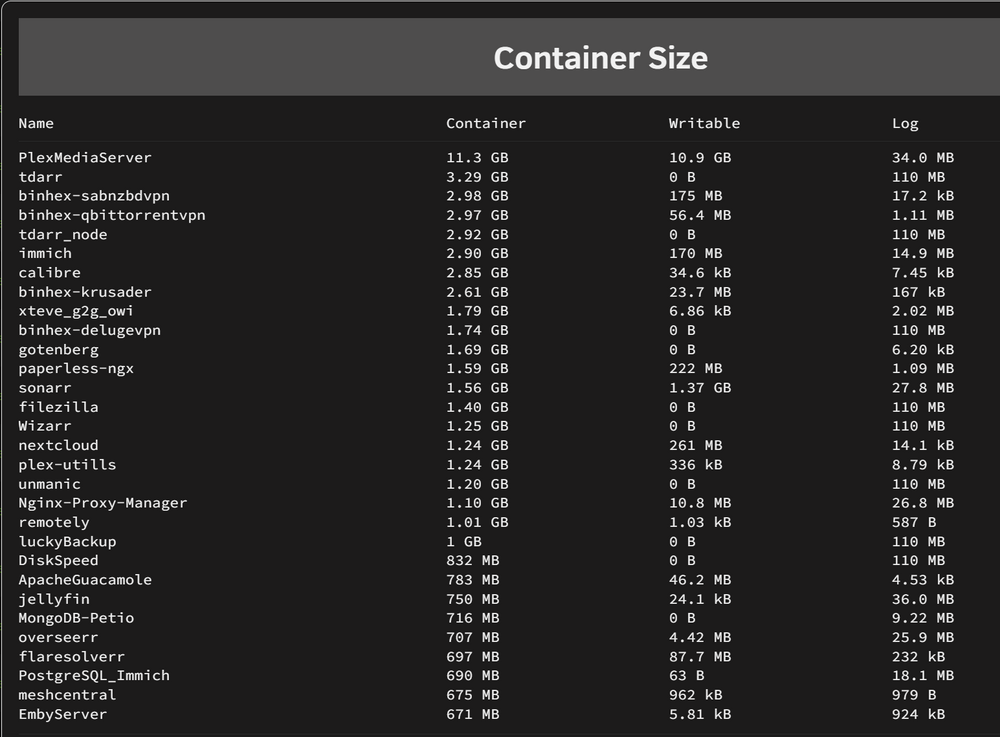Select the gotenberg container name
The width and height of the screenshot is (1000, 737).
click(x=58, y=349)
